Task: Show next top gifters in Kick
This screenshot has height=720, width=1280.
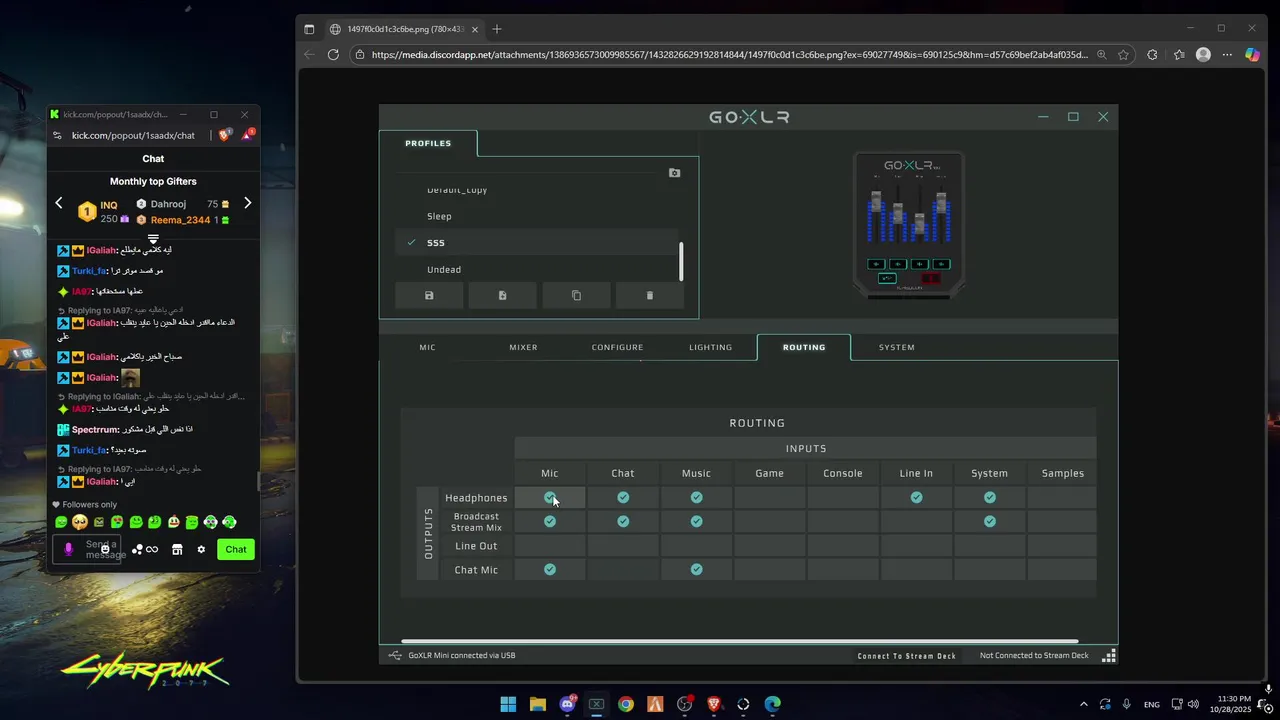Action: (247, 203)
